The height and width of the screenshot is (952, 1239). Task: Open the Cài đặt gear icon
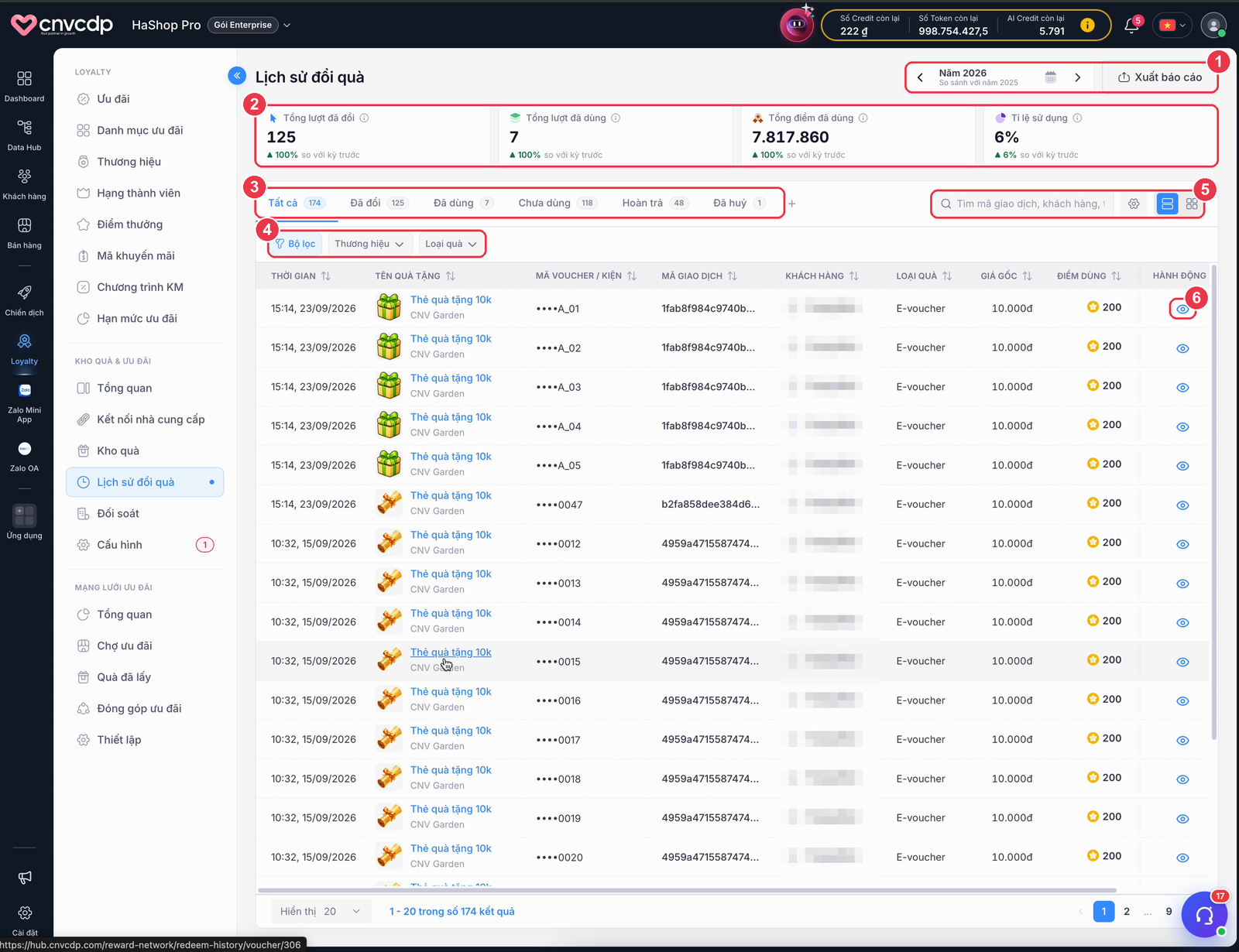24,913
